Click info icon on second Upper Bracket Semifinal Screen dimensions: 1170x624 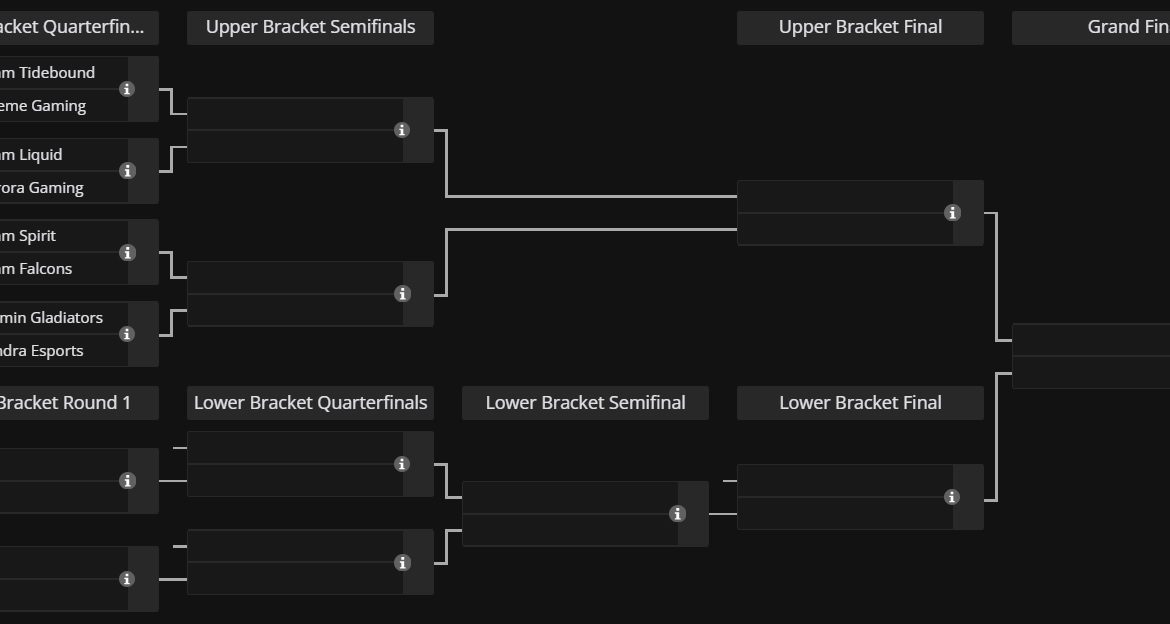pyautogui.click(x=402, y=294)
